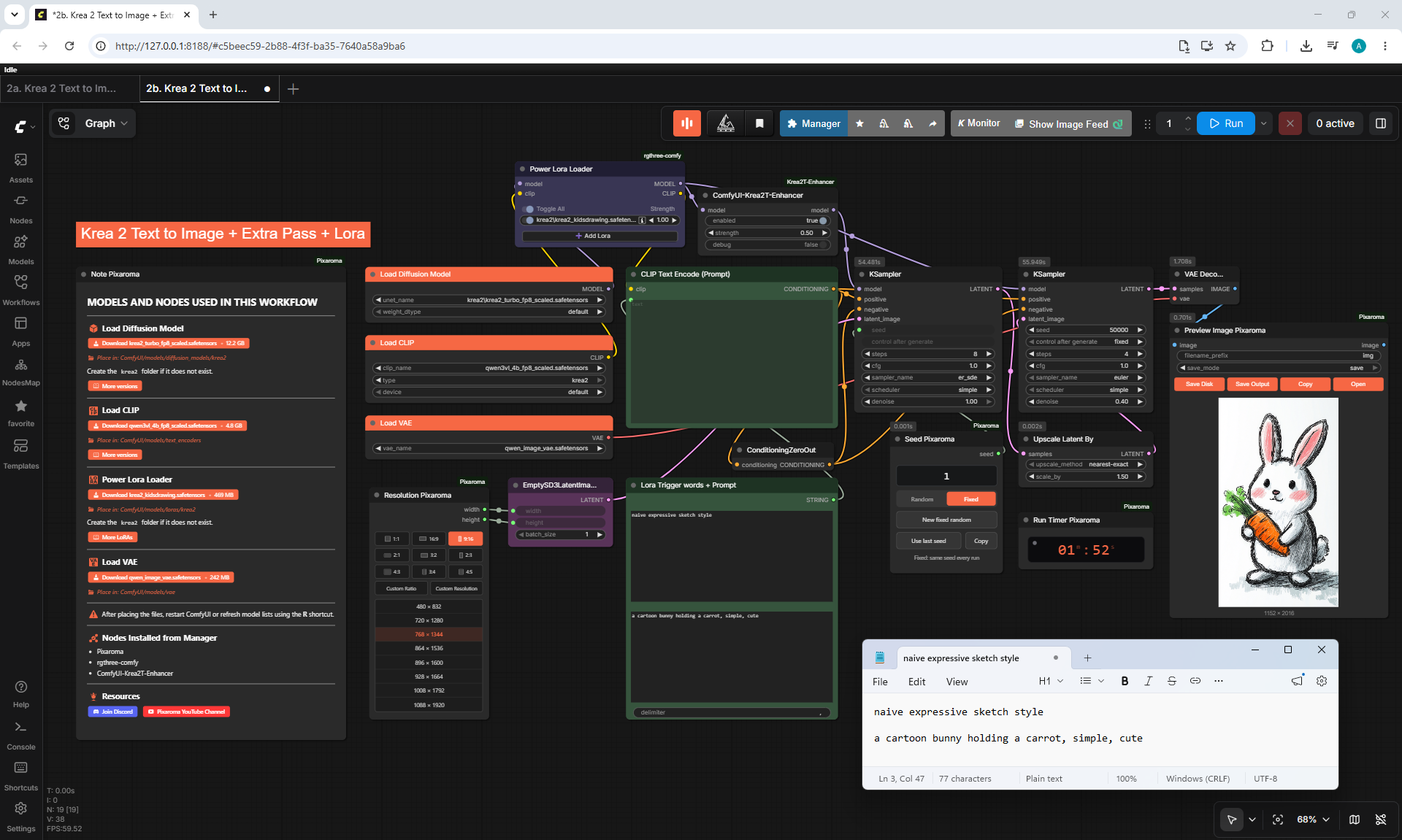Toggle the right side panel icon
The height and width of the screenshot is (840, 1402).
(x=1380, y=123)
